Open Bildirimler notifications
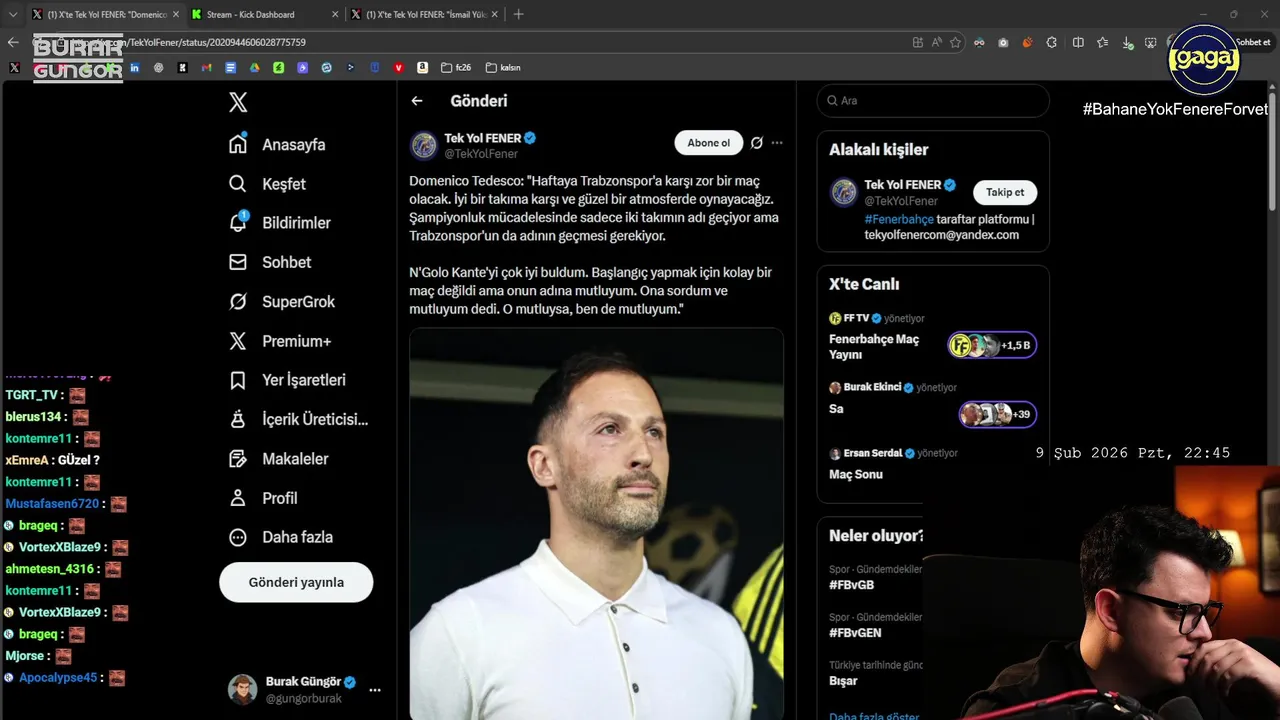 tap(279, 223)
